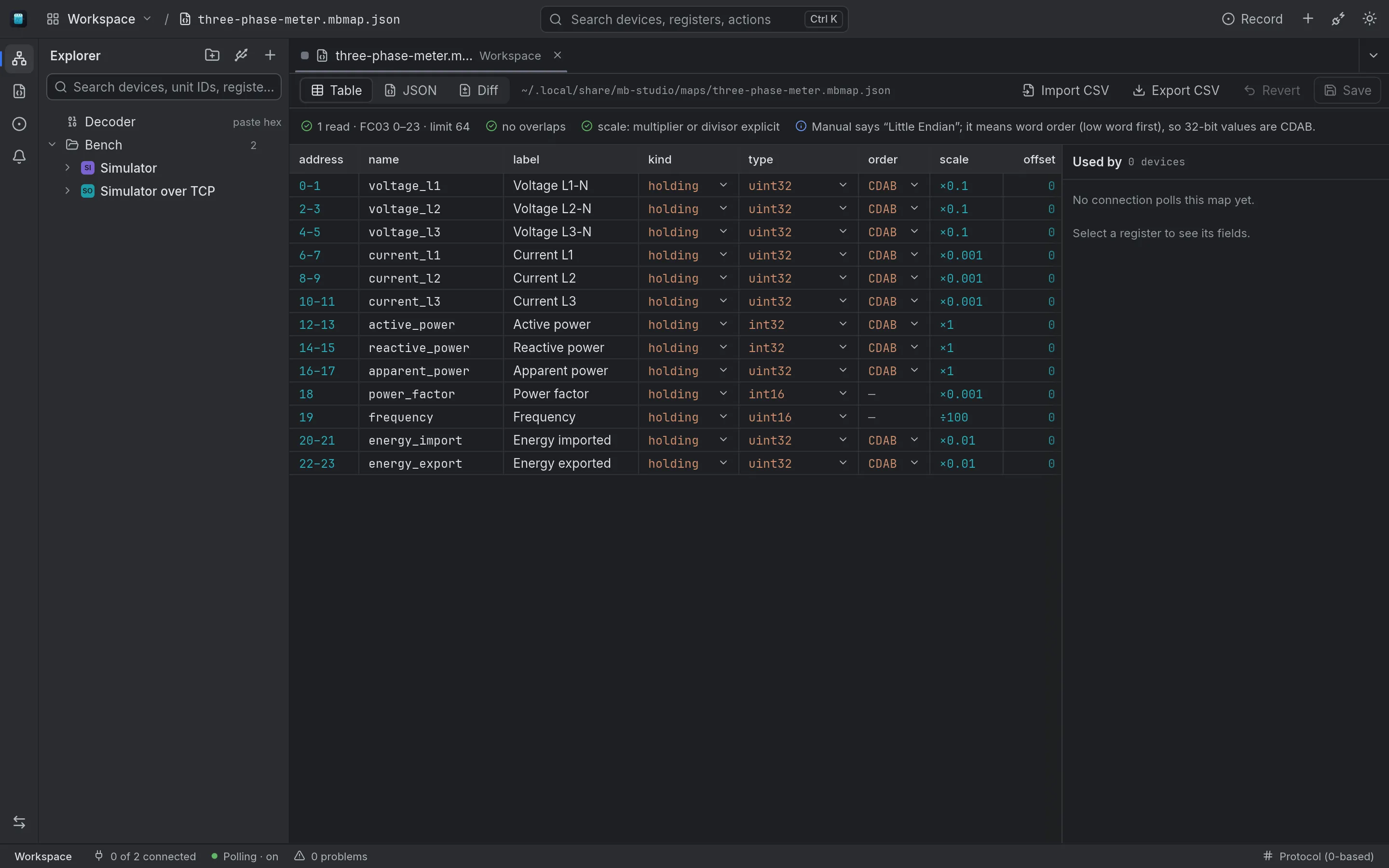Expand the Simulator over TCP node

pos(67,190)
